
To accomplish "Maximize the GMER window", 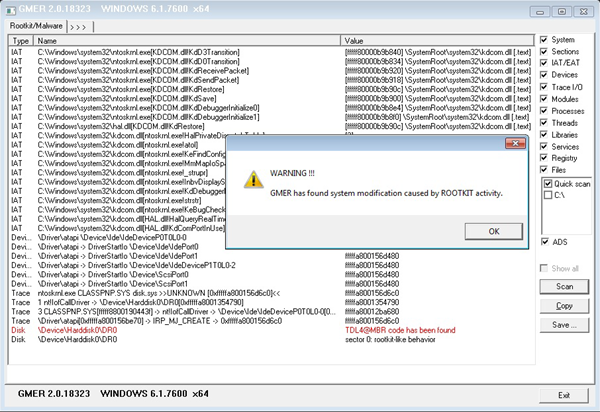I will click(x=562, y=11).
